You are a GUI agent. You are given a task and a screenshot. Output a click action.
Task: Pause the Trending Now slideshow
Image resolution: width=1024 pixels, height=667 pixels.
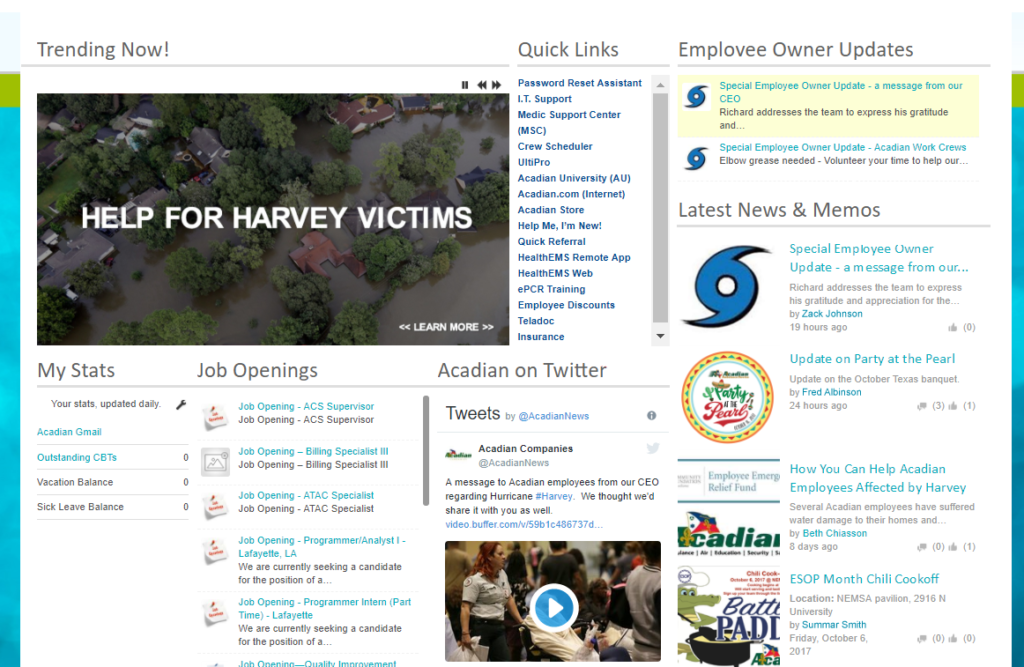(x=464, y=85)
